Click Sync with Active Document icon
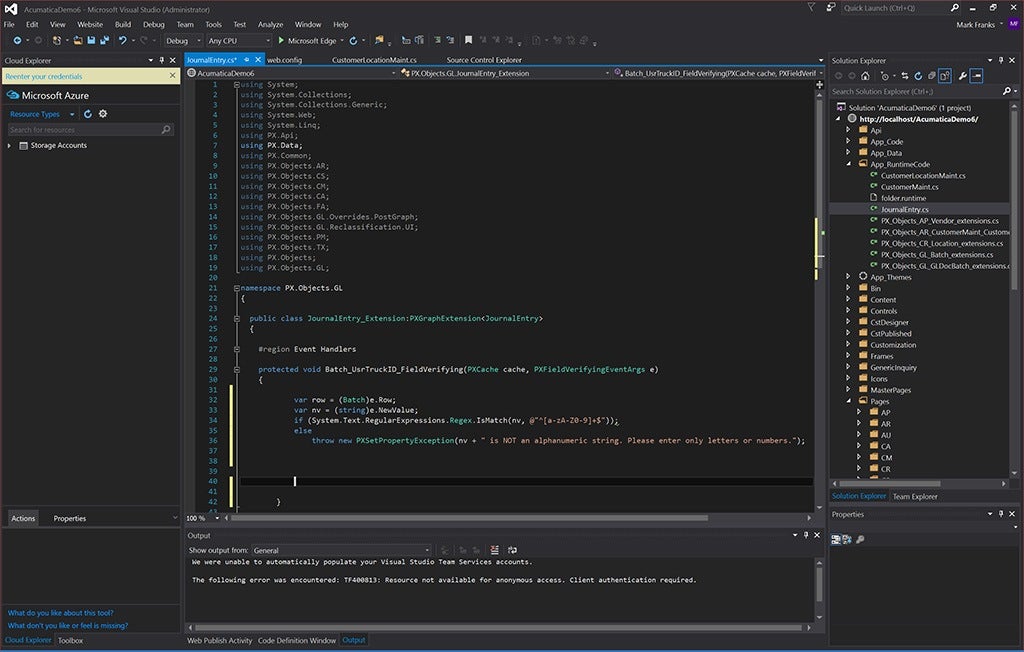 [904, 76]
